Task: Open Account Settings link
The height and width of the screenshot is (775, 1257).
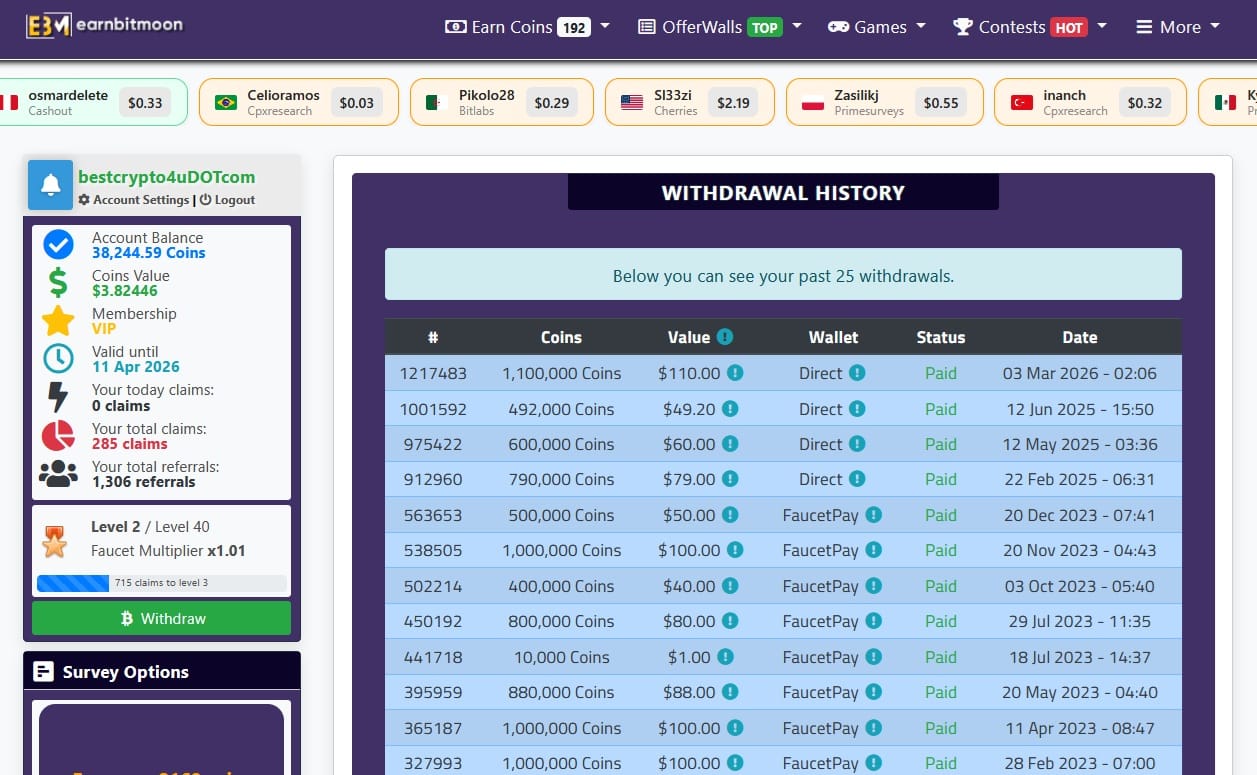Action: [x=140, y=200]
